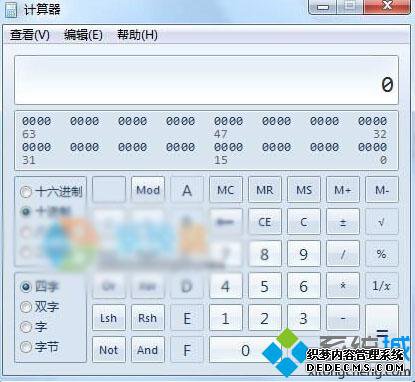Click the digit 1 button
The height and width of the screenshot is (382, 415).
226,318
